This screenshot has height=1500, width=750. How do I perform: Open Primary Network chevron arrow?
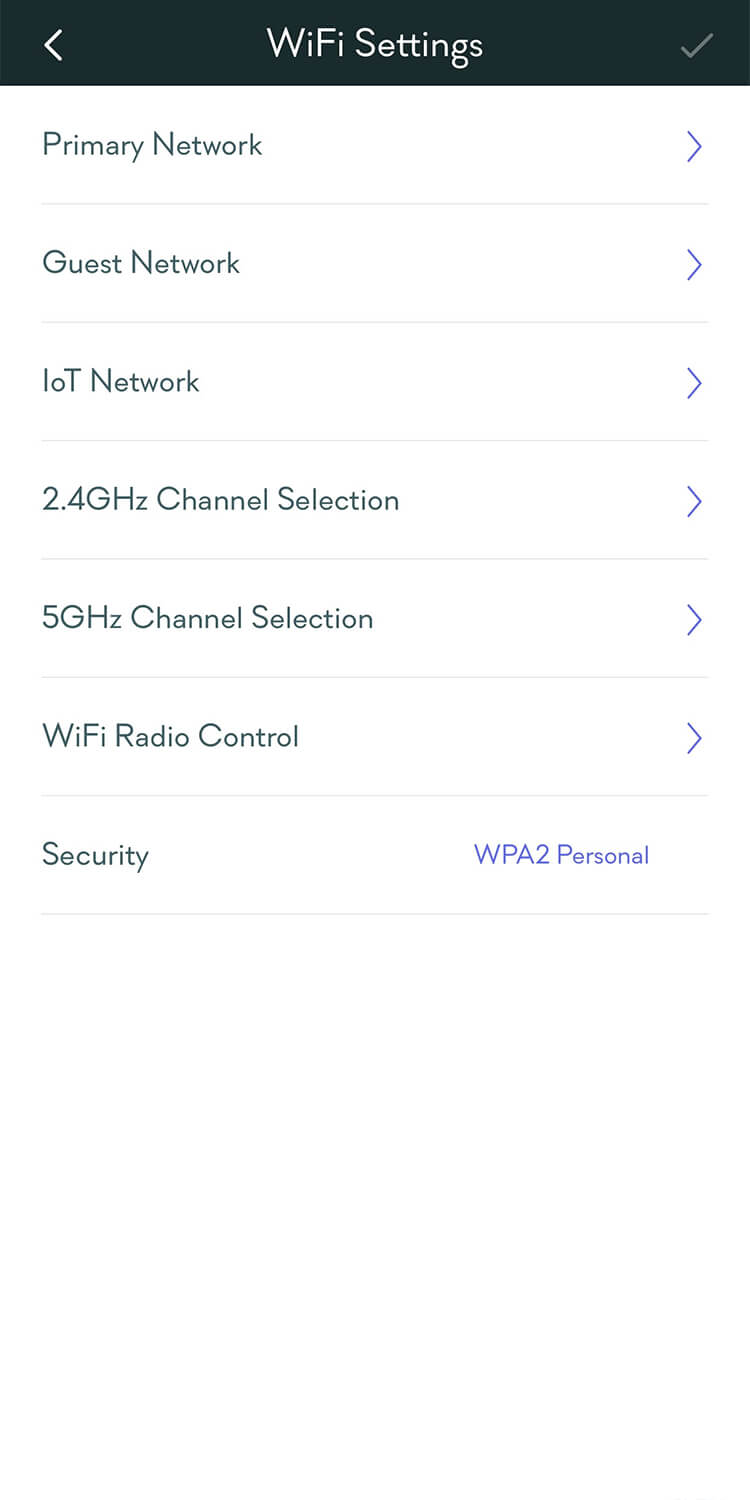click(694, 147)
